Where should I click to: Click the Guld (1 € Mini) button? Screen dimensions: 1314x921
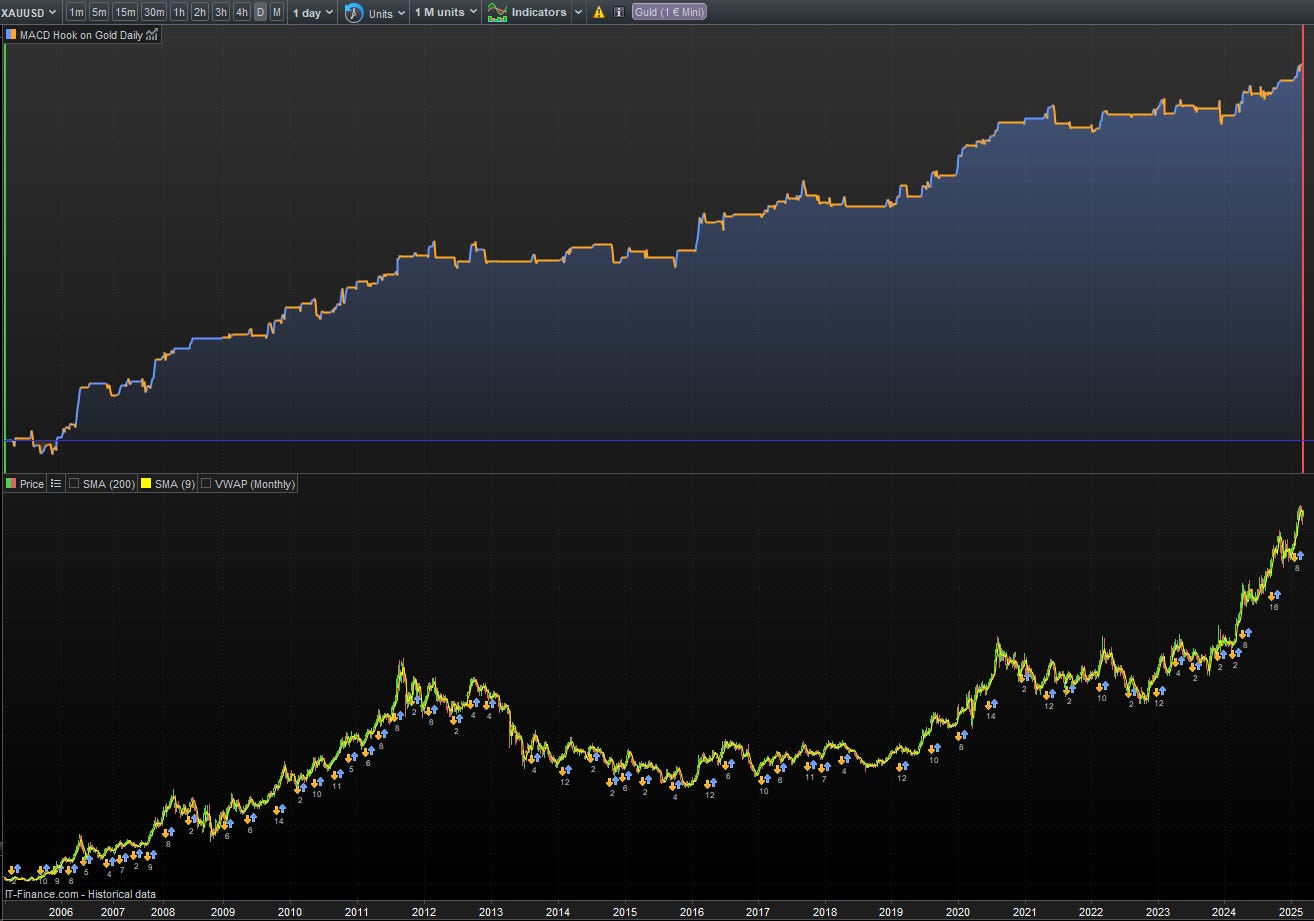click(x=669, y=12)
